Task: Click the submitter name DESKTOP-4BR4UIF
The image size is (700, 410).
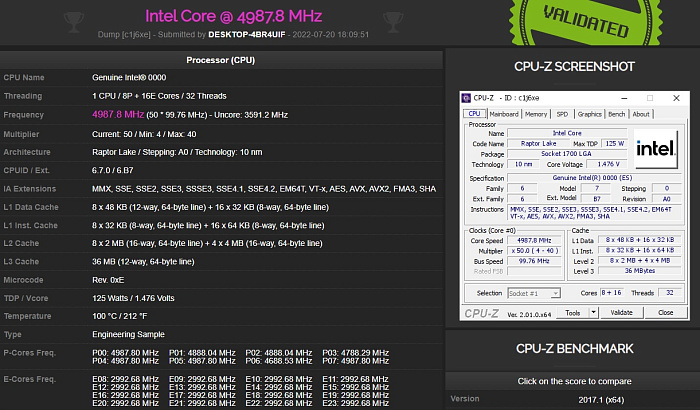Action: coord(246,34)
